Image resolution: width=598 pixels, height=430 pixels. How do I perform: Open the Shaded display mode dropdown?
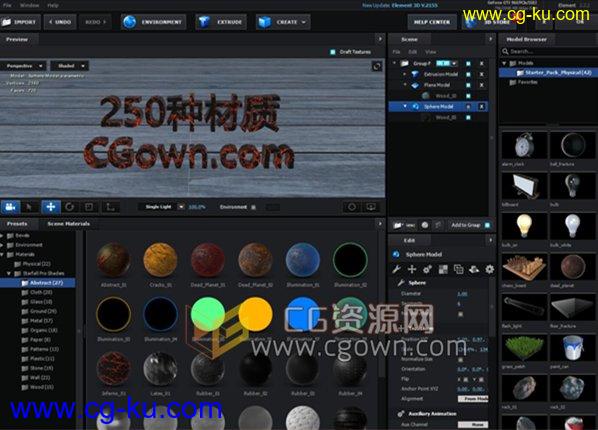(70, 66)
